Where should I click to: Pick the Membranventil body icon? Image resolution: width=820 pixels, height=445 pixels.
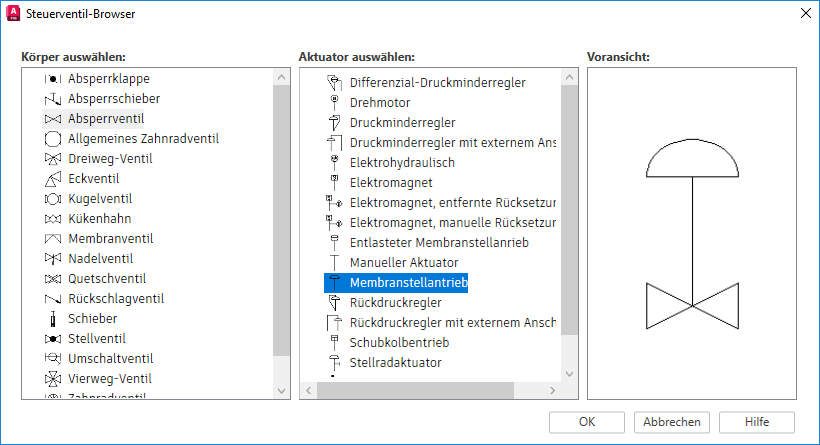[53, 239]
